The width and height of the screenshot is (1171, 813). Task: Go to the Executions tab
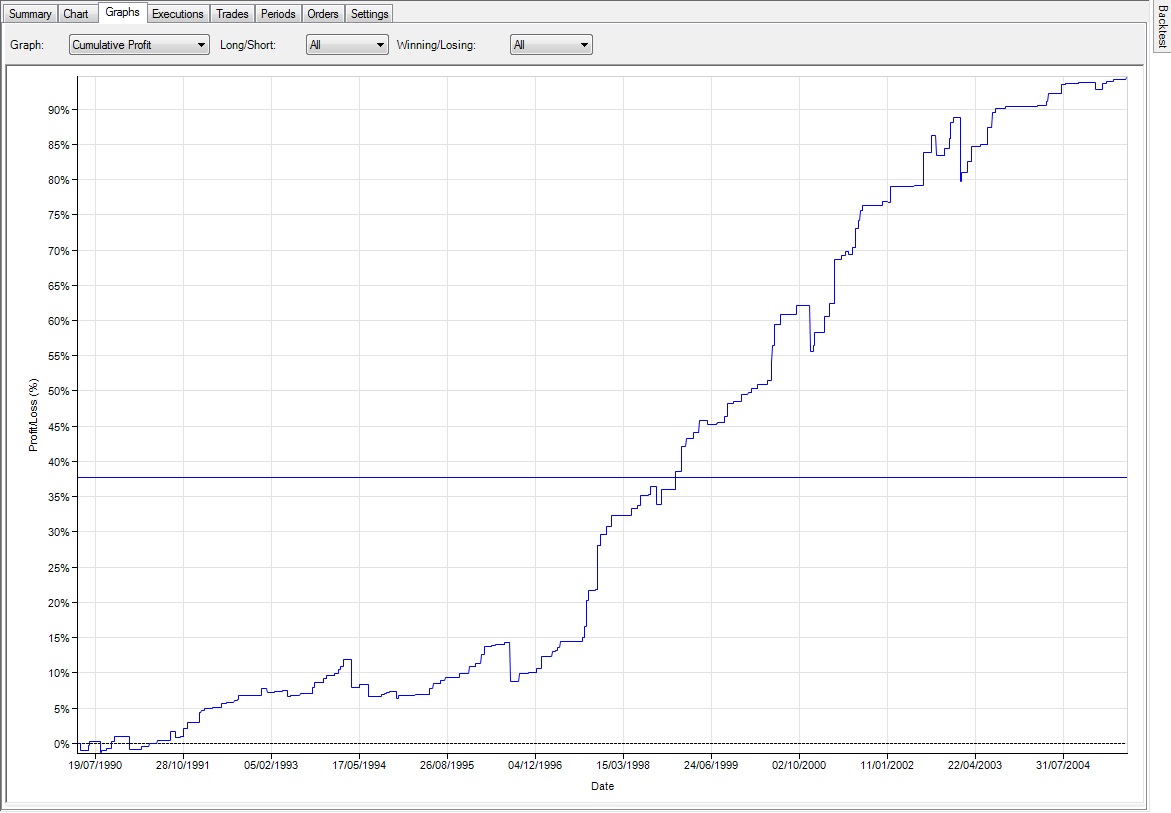178,13
